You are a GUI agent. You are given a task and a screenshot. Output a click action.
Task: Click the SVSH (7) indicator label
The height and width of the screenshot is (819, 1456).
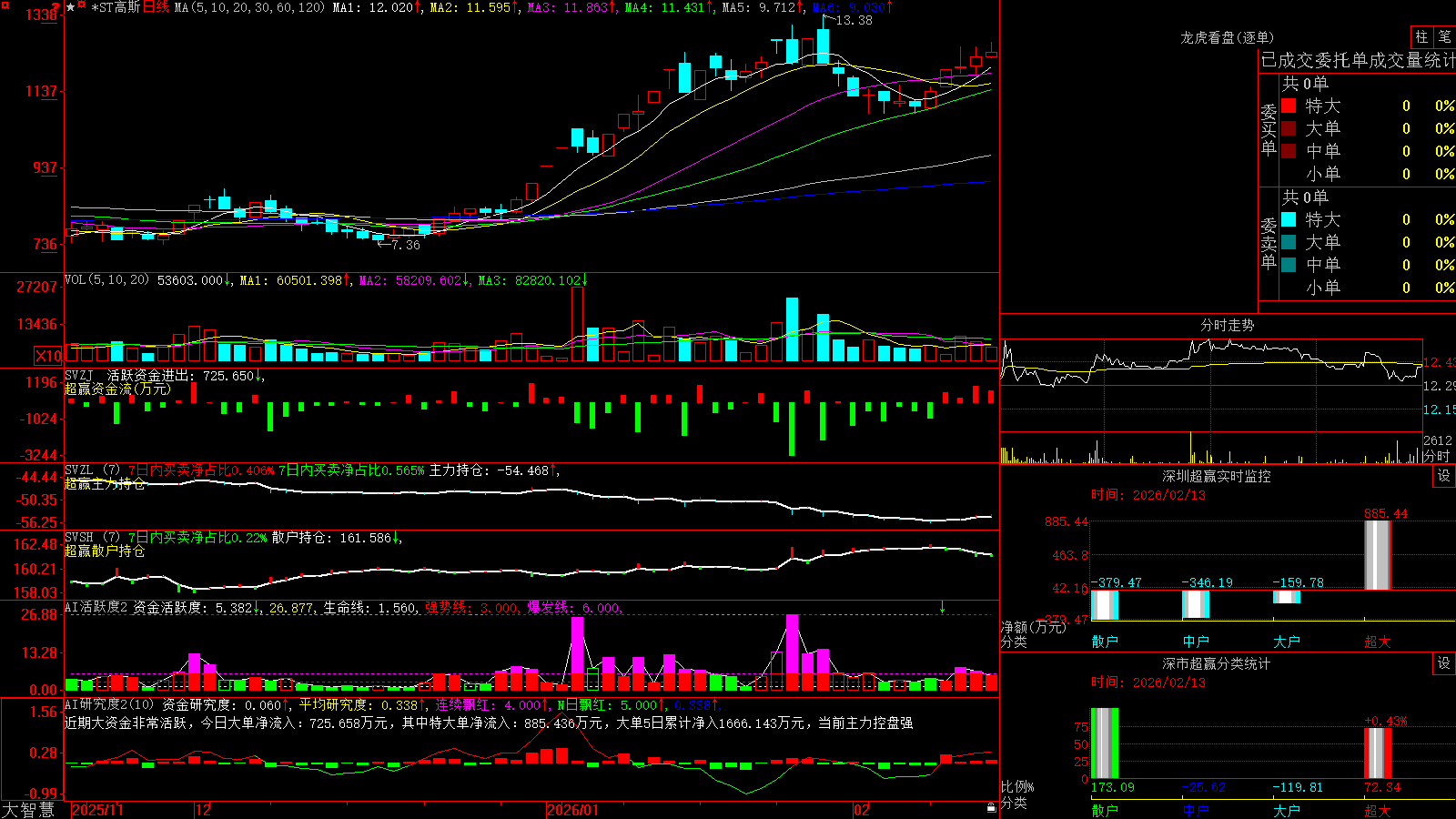click(93, 537)
